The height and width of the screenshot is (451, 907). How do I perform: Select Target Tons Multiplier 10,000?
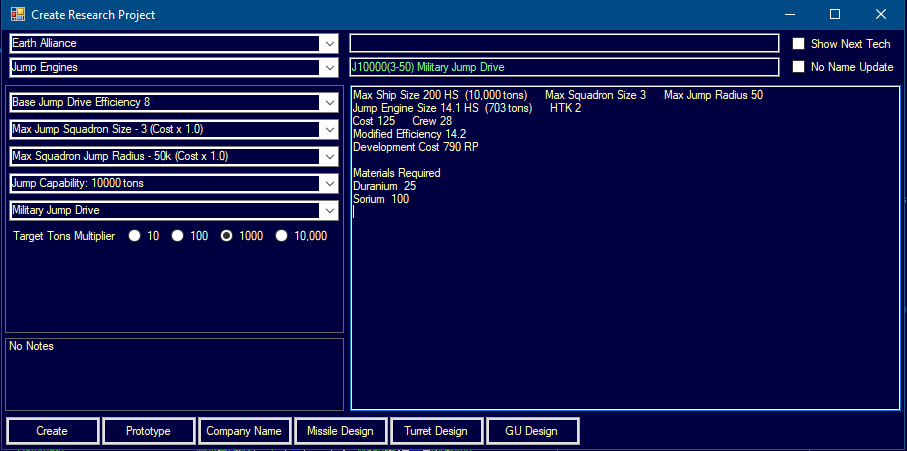click(282, 236)
